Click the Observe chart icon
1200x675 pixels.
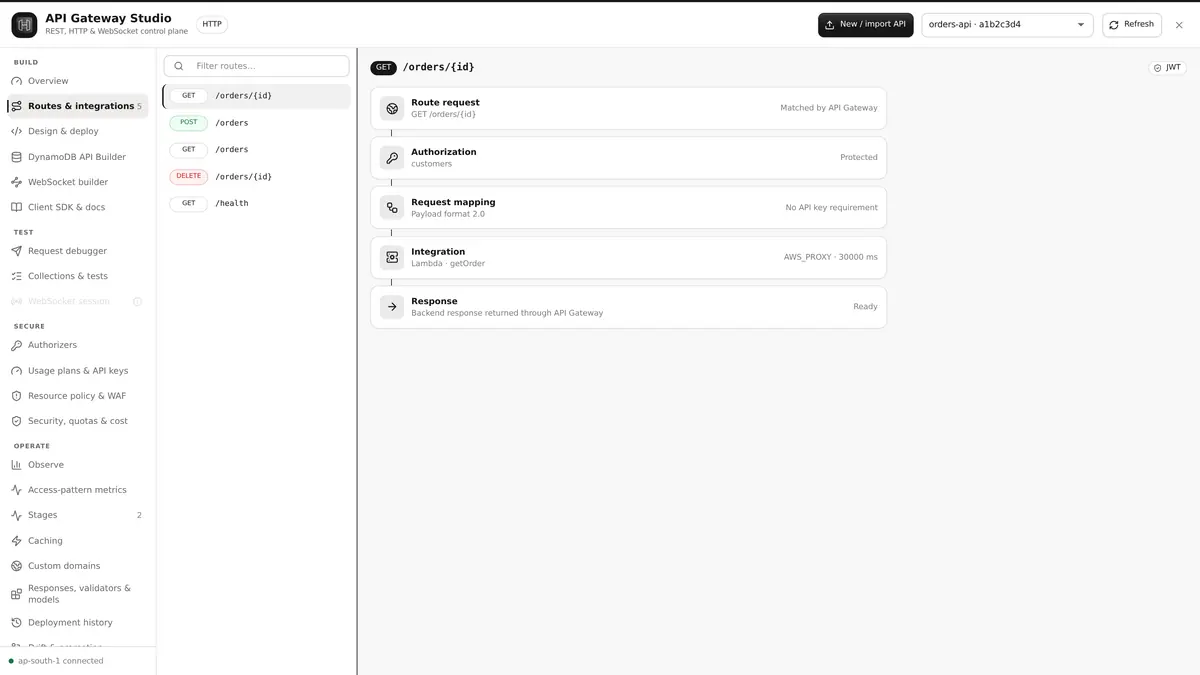(x=16, y=465)
